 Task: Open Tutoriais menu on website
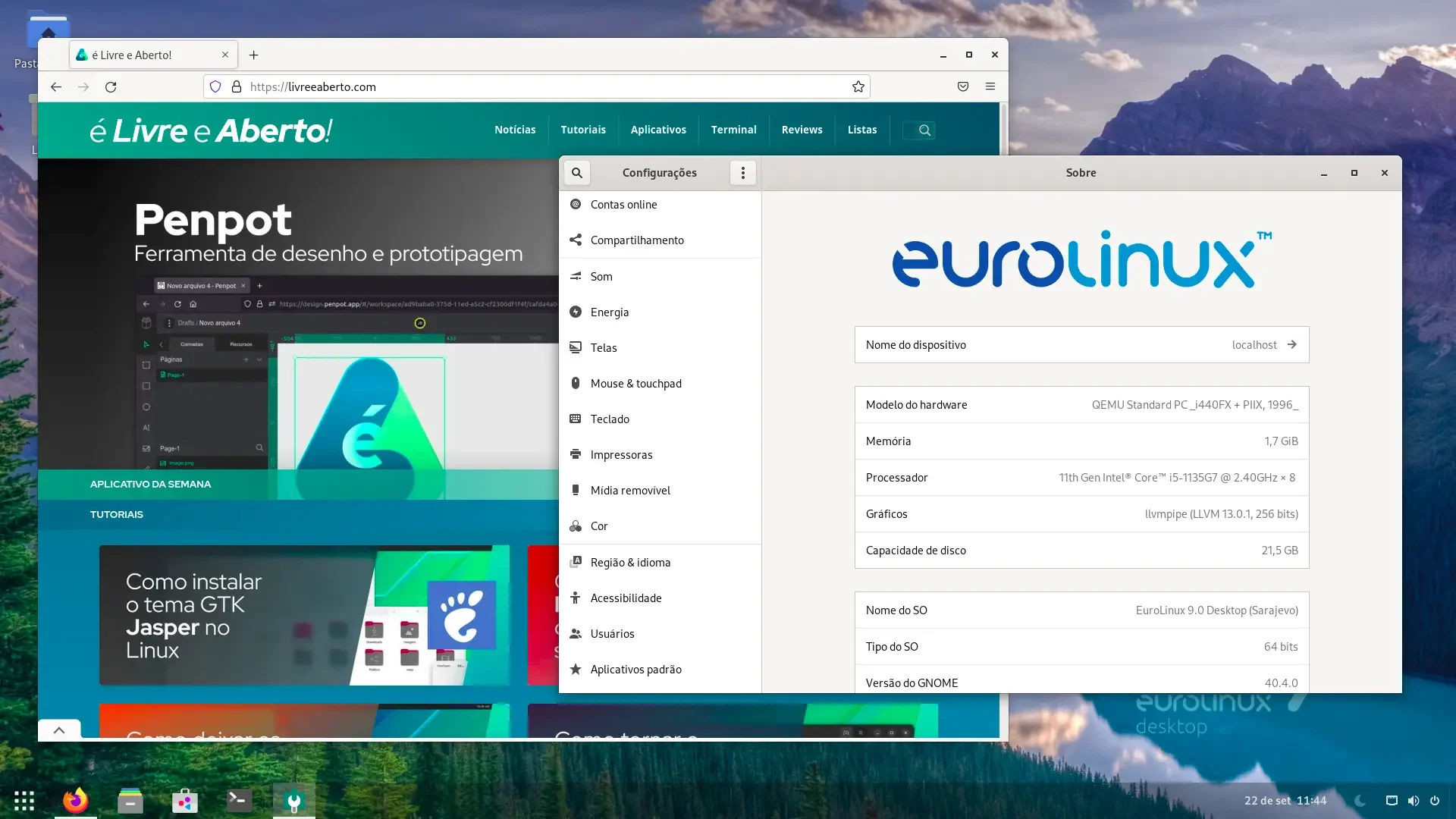click(x=583, y=130)
